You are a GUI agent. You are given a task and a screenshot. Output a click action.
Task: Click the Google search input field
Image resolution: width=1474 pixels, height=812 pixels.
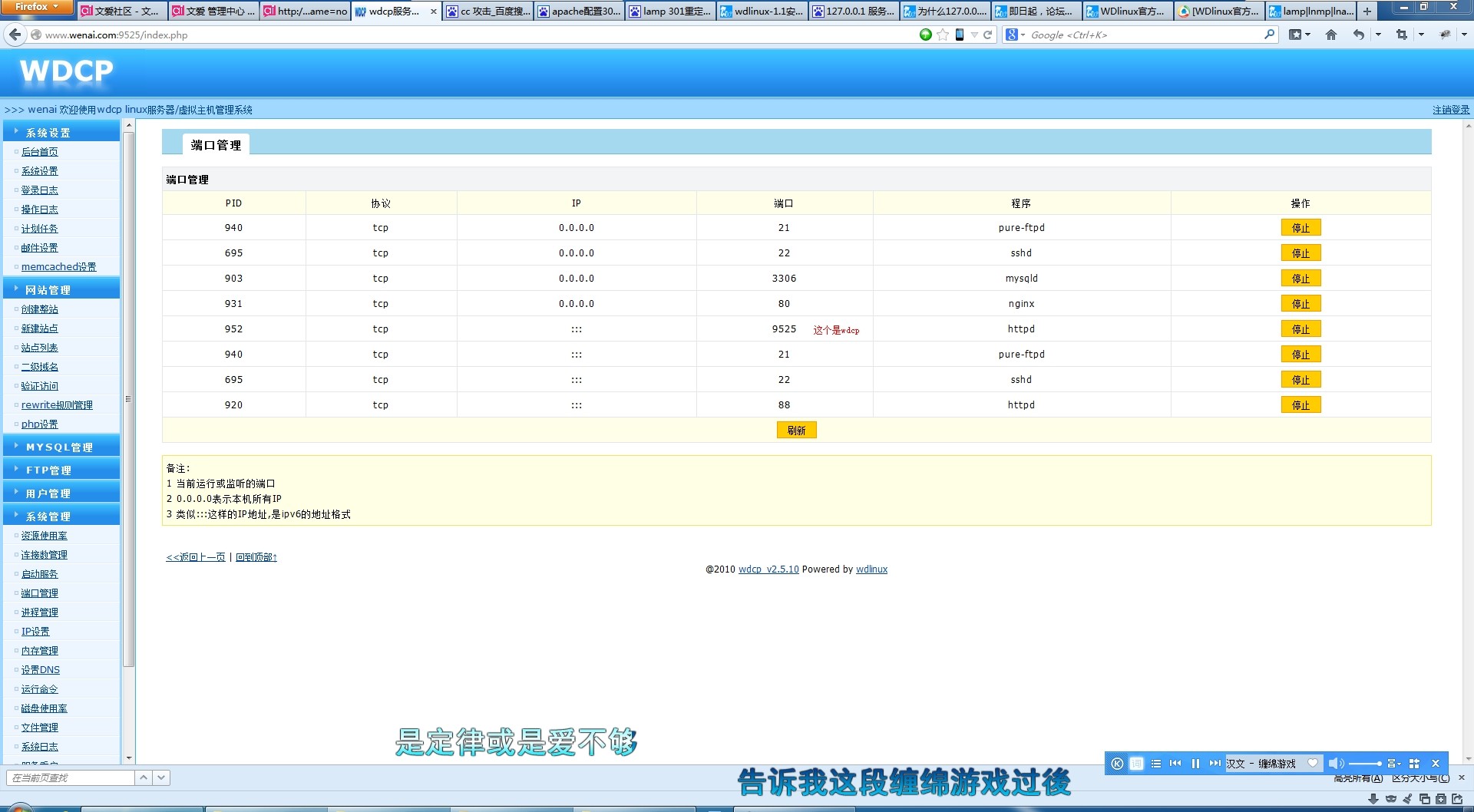(x=1144, y=35)
